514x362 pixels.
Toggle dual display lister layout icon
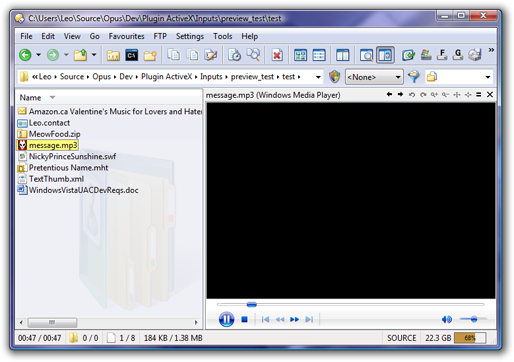pyautogui.click(x=342, y=55)
